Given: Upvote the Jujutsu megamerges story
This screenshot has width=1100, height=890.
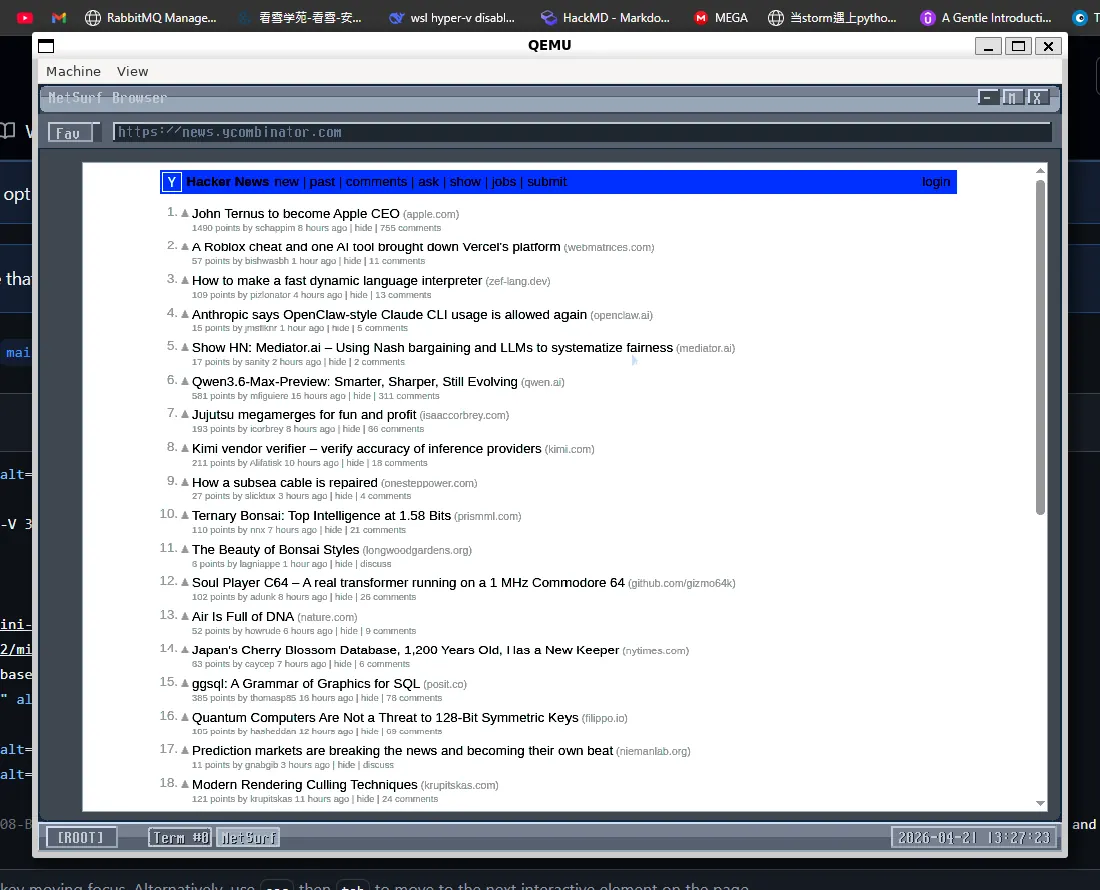Looking at the screenshot, I should [185, 414].
